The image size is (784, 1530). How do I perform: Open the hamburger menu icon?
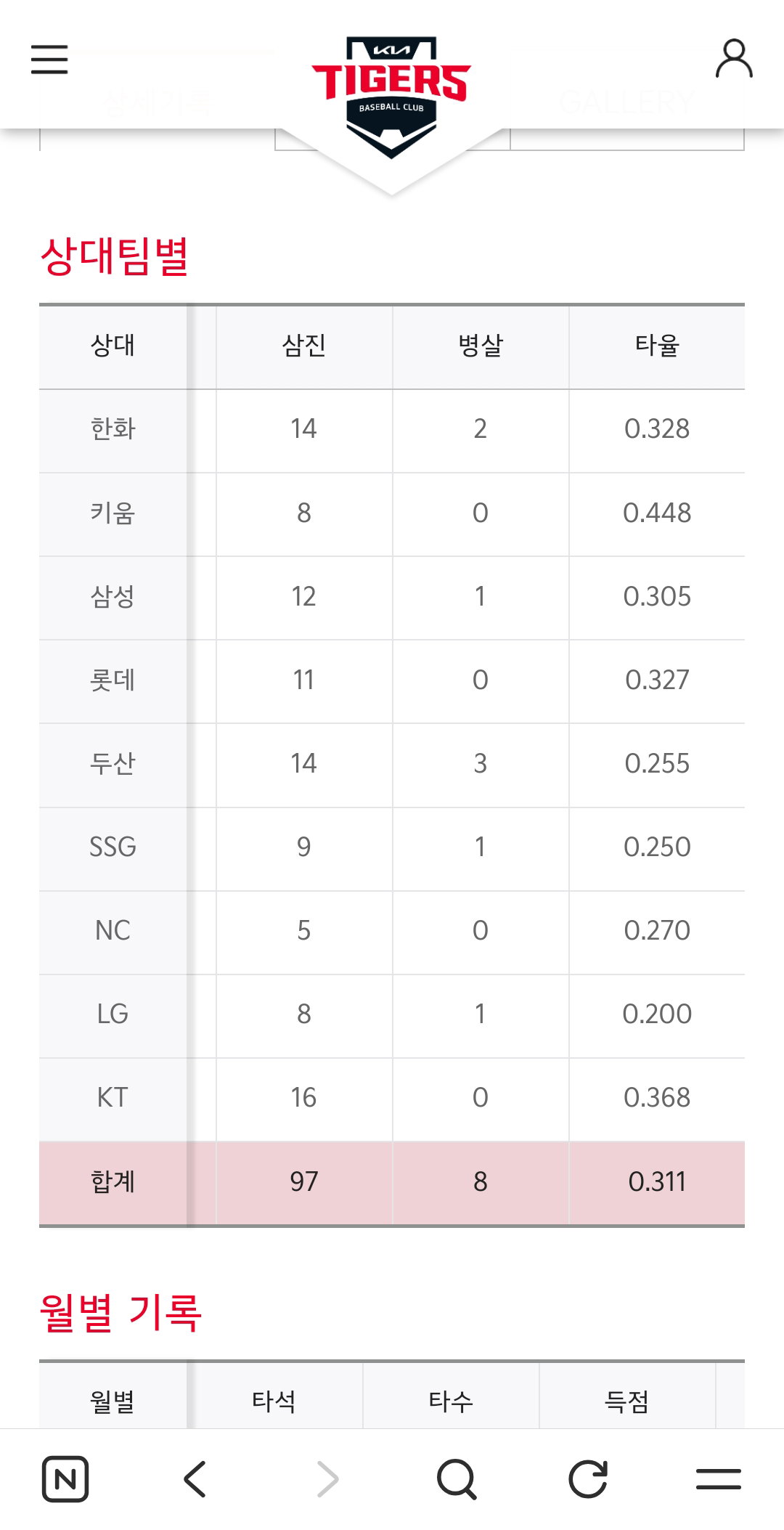(49, 59)
